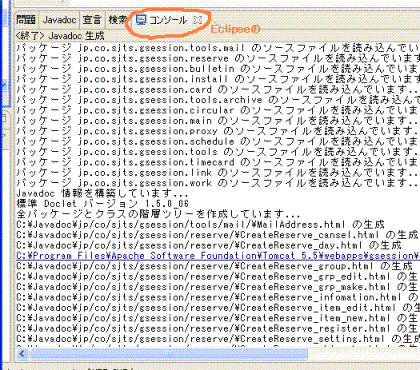Click the CreateReserve_register.html line
Screen dimensions: 420x370
[217, 328]
